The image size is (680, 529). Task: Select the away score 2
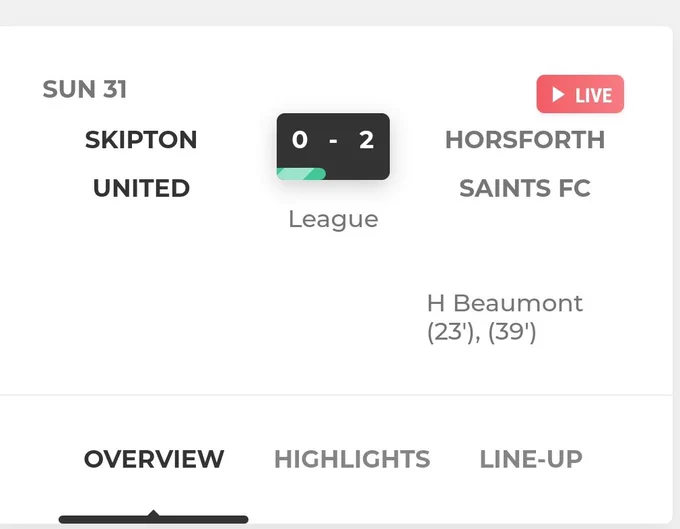coord(366,140)
